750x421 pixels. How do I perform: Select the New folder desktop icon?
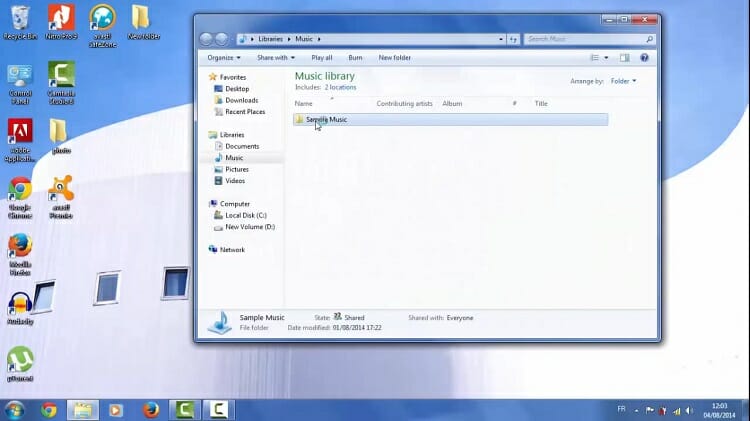(x=143, y=22)
